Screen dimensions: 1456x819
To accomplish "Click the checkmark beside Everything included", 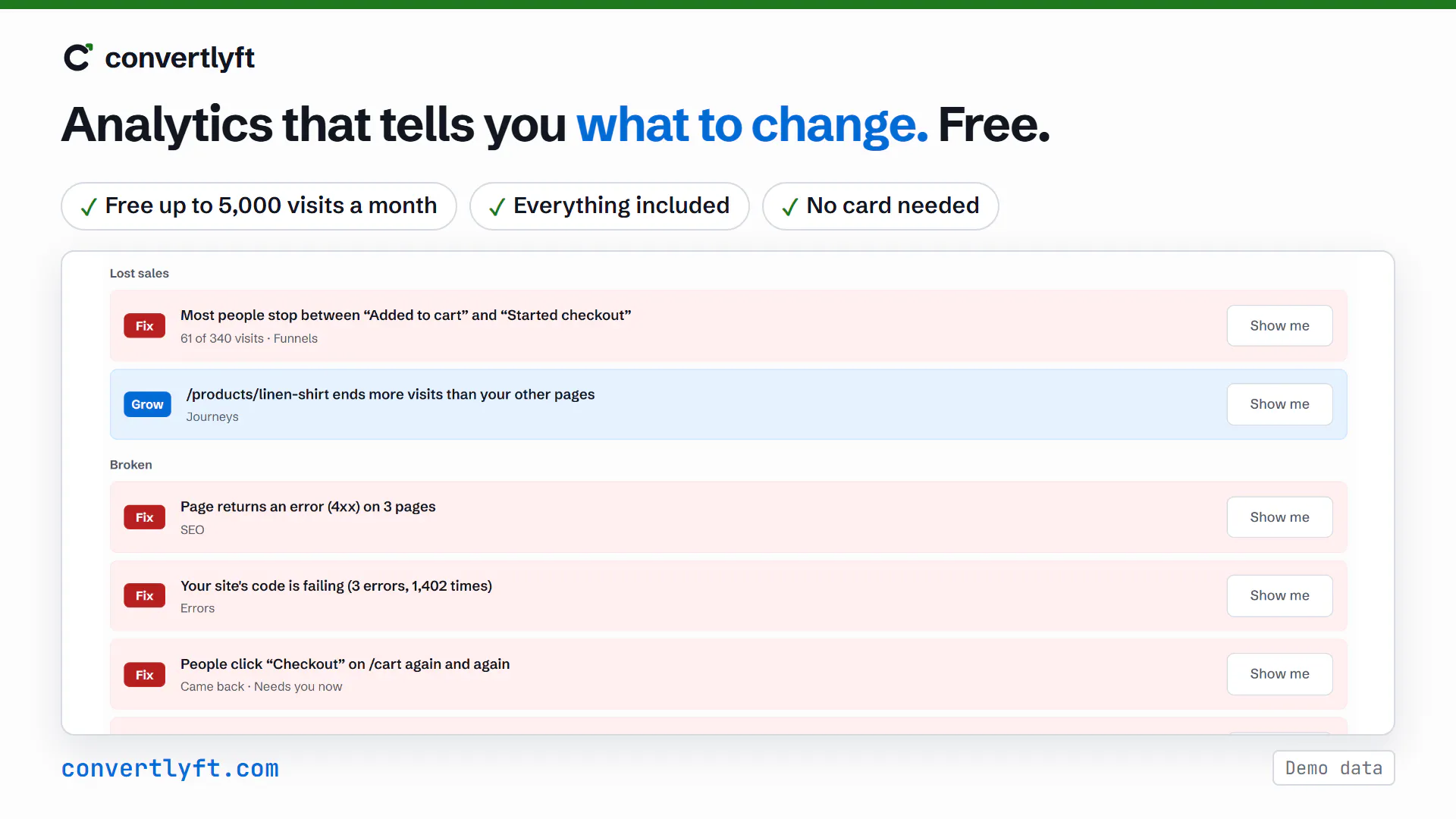I will 497,206.
